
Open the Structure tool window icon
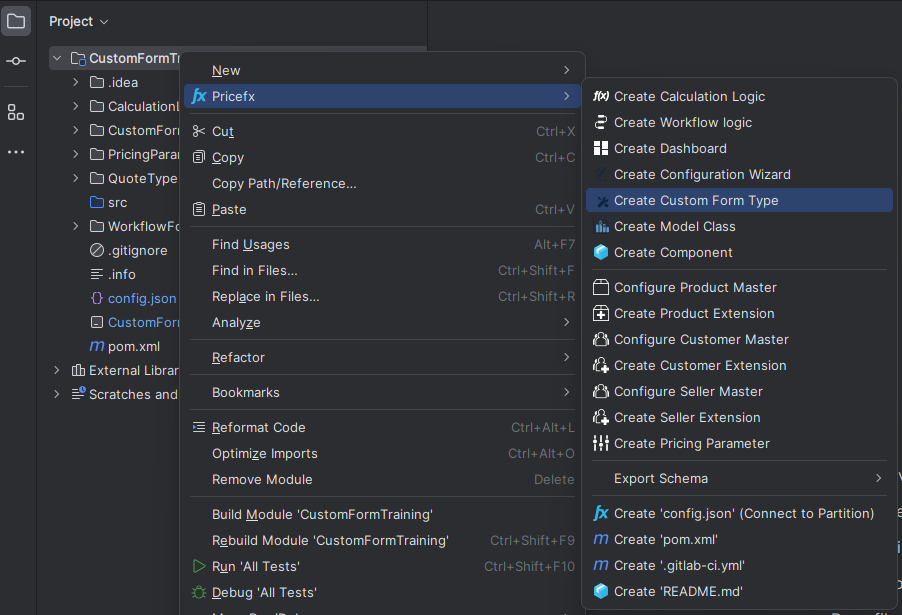[16, 112]
